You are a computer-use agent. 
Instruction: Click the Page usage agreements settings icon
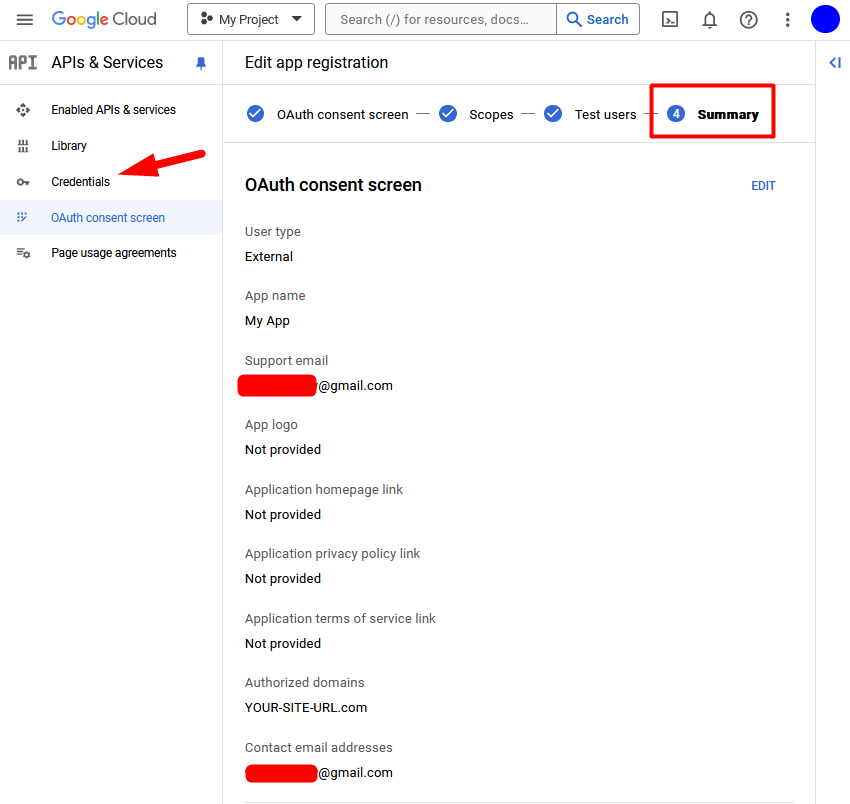[23, 253]
